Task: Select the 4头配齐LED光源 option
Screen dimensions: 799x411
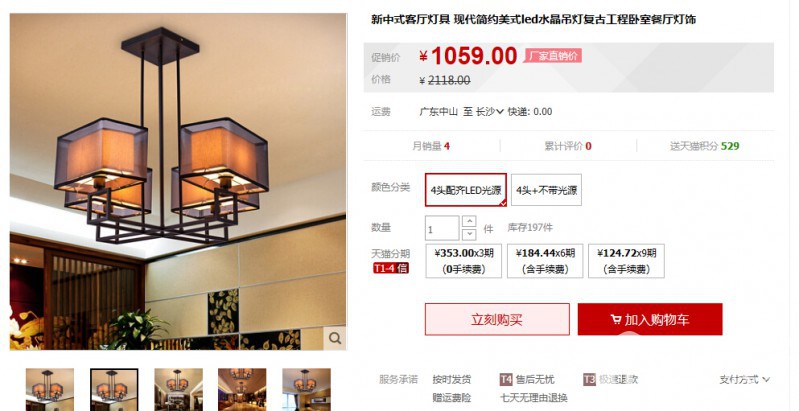Action: tap(466, 190)
